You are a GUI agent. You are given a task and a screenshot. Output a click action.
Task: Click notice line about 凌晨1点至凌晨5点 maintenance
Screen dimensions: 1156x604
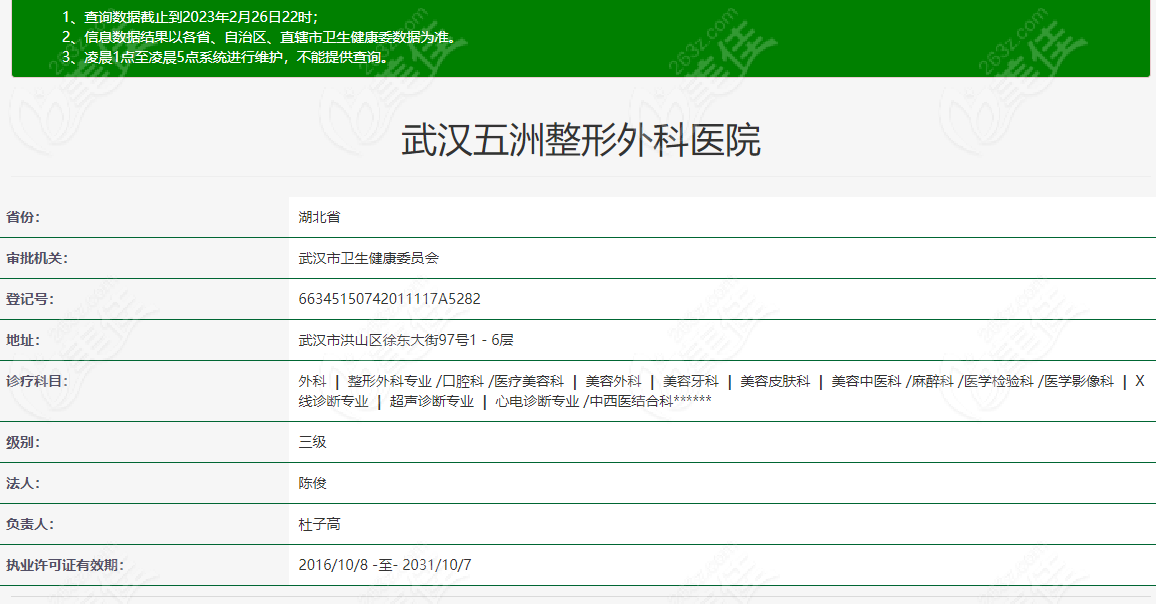[x=226, y=57]
